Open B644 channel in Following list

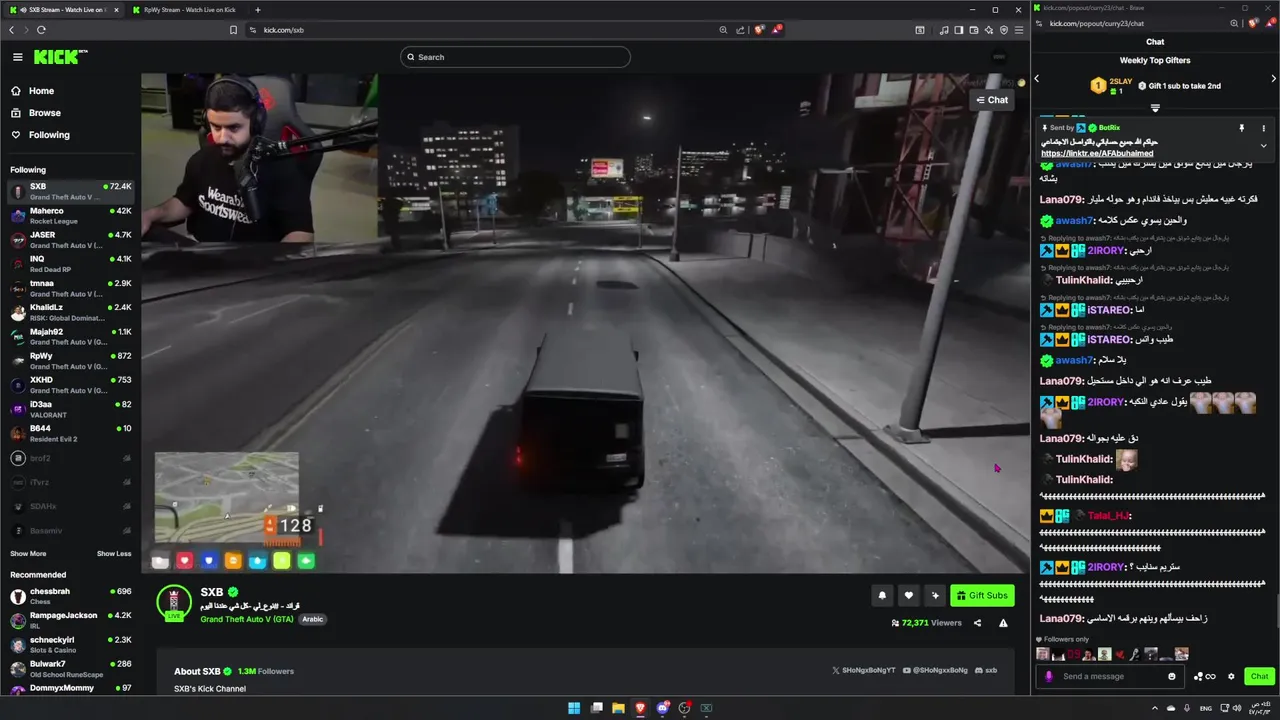[x=70, y=433]
